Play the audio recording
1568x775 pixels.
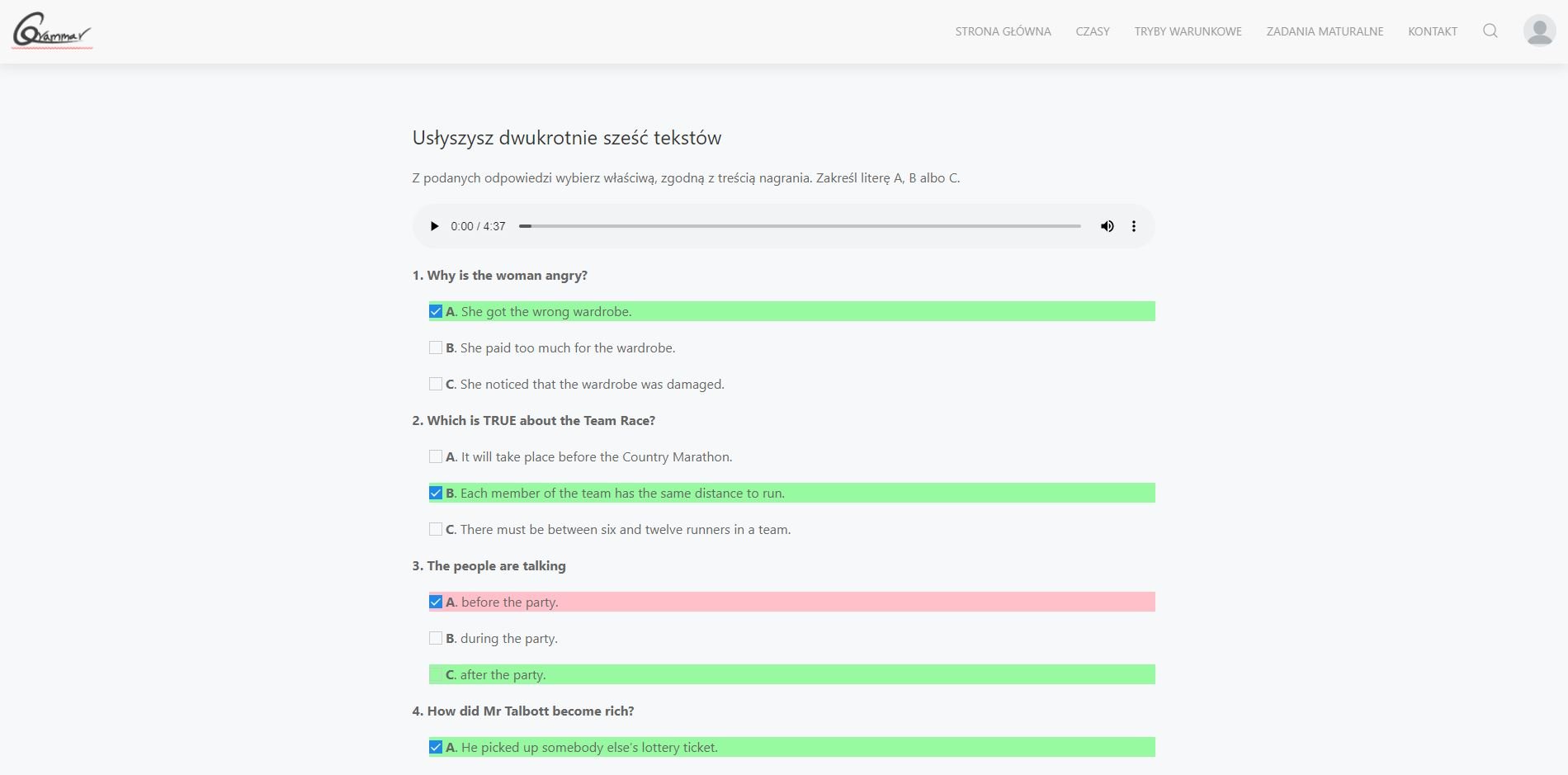tap(434, 226)
